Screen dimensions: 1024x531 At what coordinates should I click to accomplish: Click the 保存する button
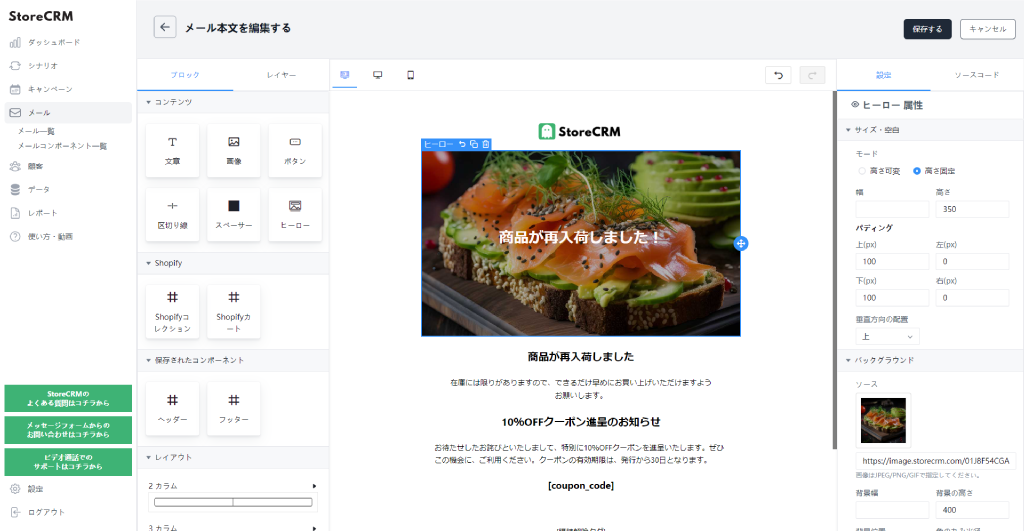(927, 29)
